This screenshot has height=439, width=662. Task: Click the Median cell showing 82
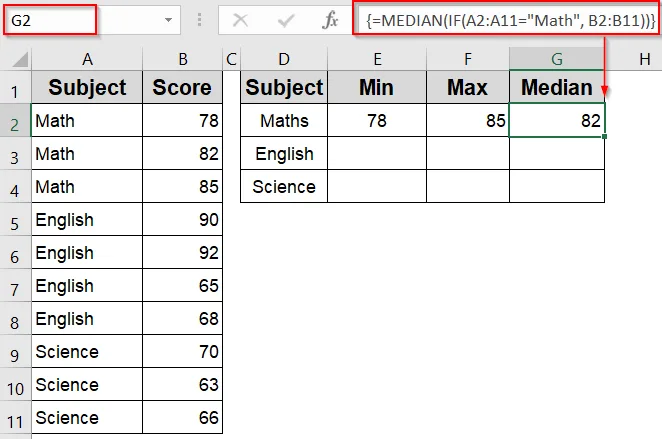coord(557,120)
